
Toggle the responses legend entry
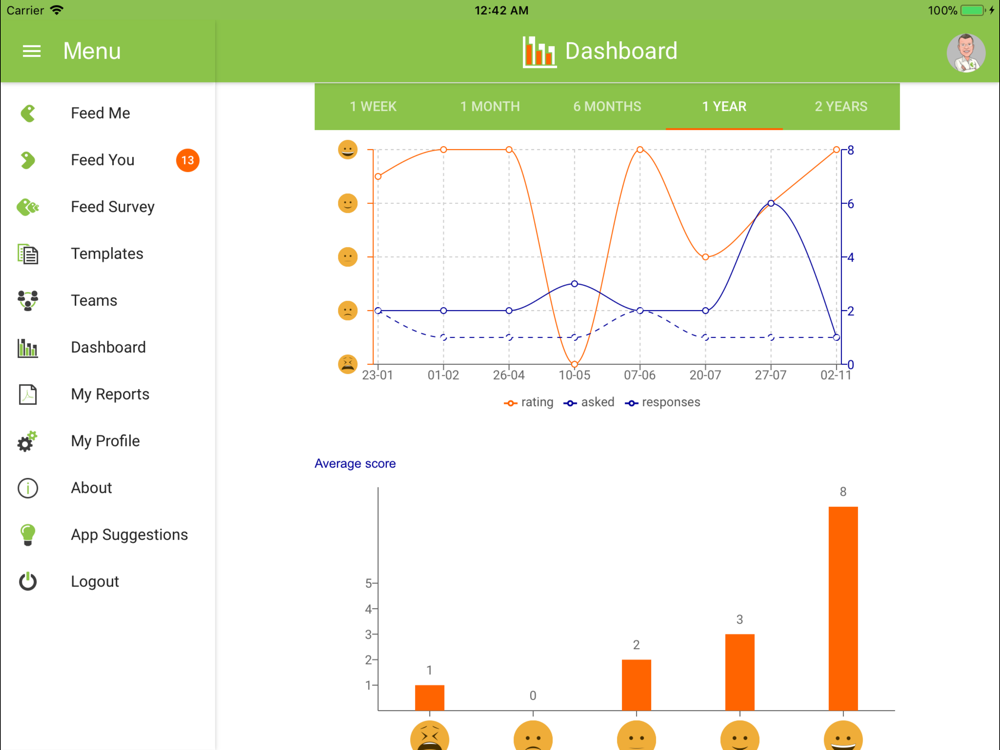click(663, 402)
